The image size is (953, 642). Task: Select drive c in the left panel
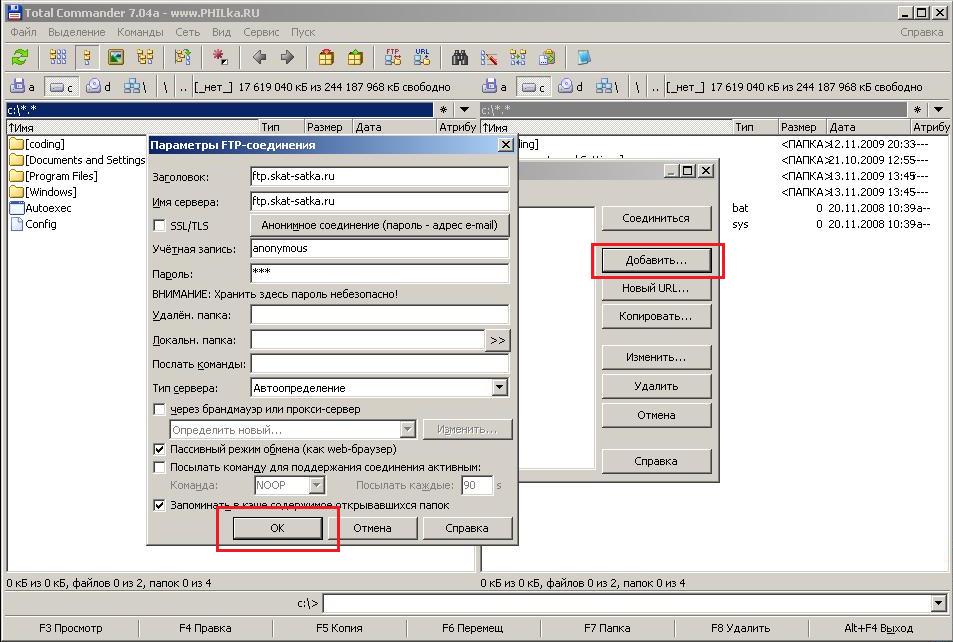pos(61,87)
